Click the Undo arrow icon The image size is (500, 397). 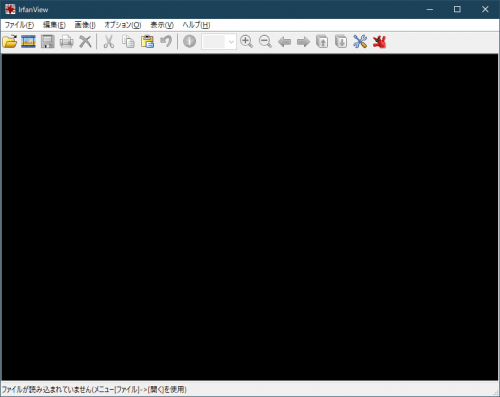(x=166, y=42)
